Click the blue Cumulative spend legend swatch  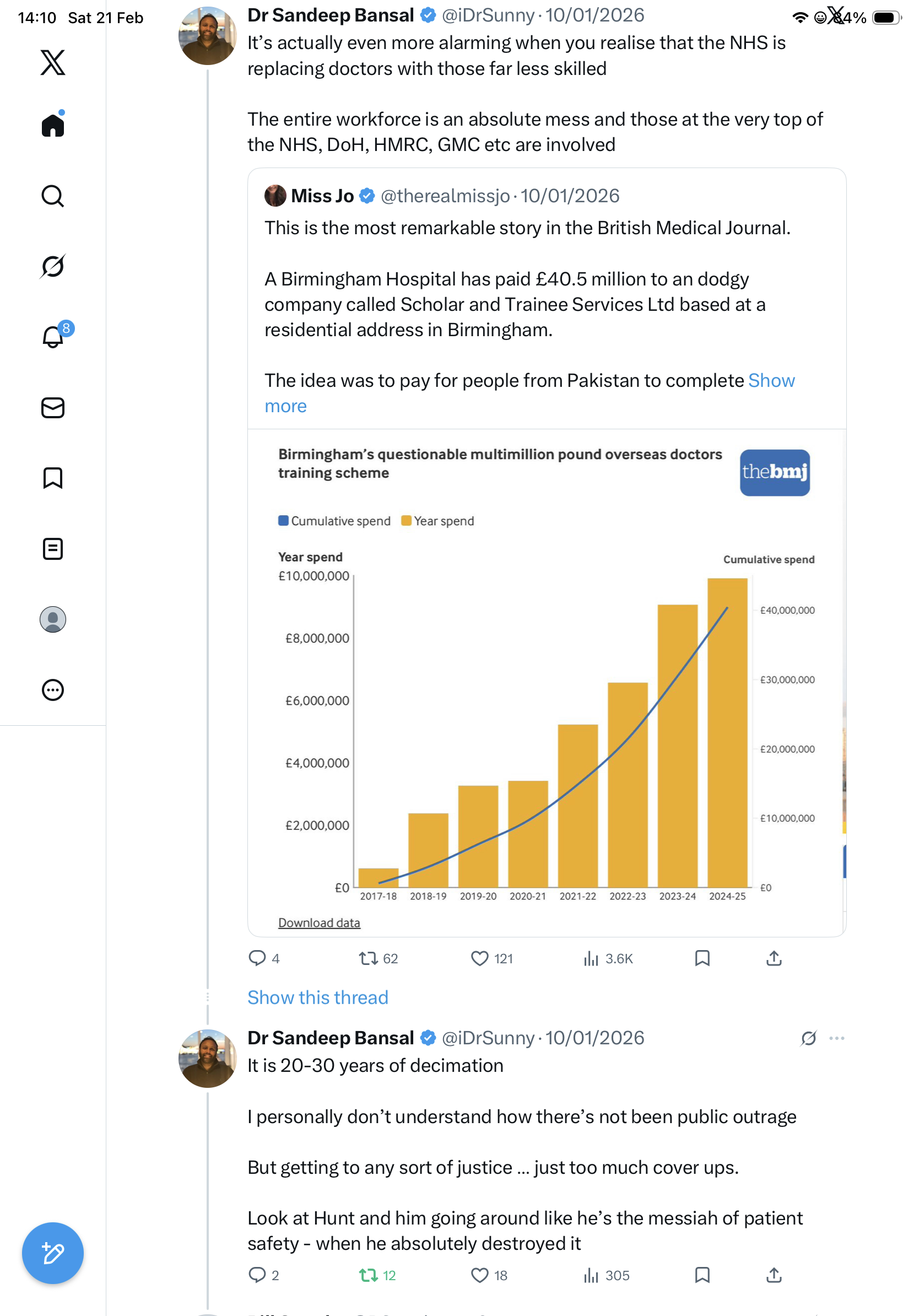[x=283, y=520]
